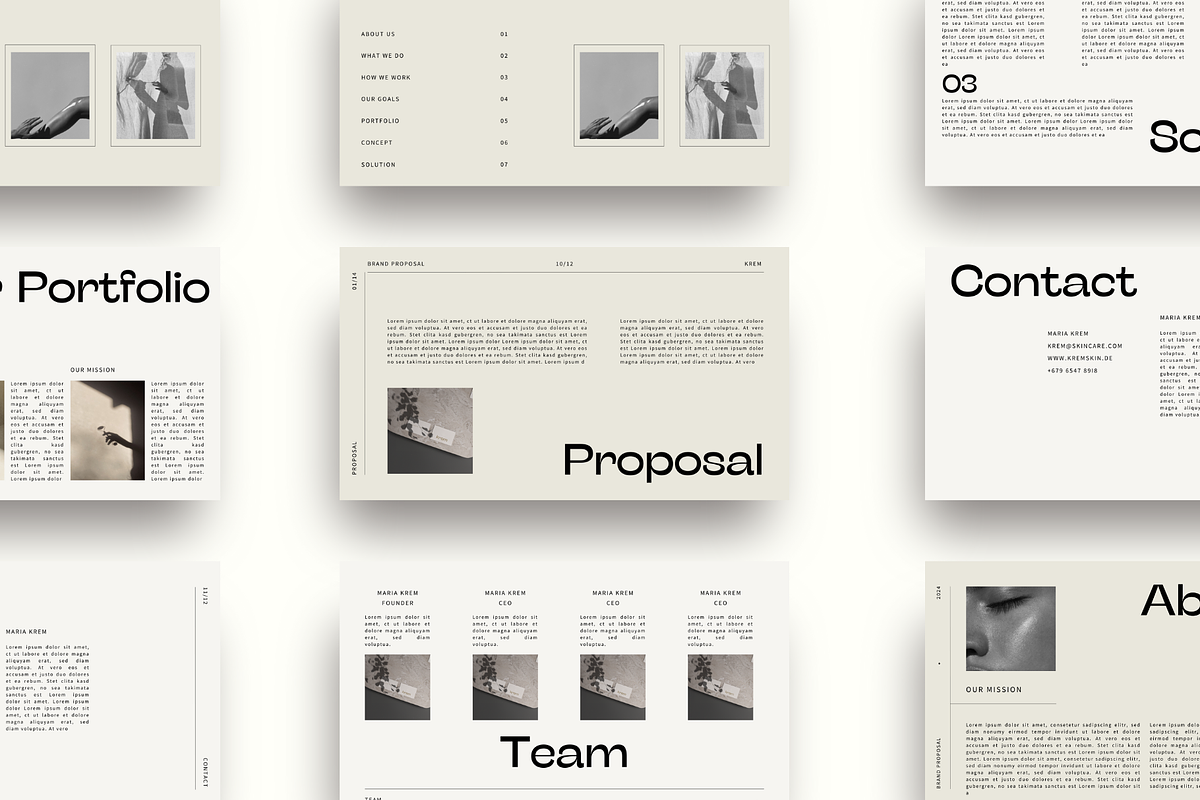Click the 'BRAND PROPOSAL' header on Proposal slide
The image size is (1200, 800).
point(396,264)
